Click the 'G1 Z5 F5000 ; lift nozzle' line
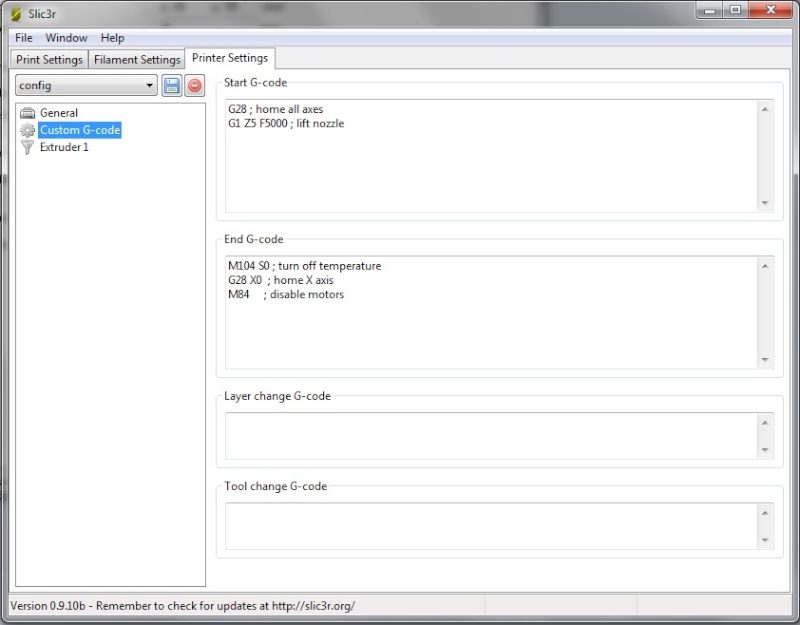Screen dimensions: 800x625 tap(286, 123)
